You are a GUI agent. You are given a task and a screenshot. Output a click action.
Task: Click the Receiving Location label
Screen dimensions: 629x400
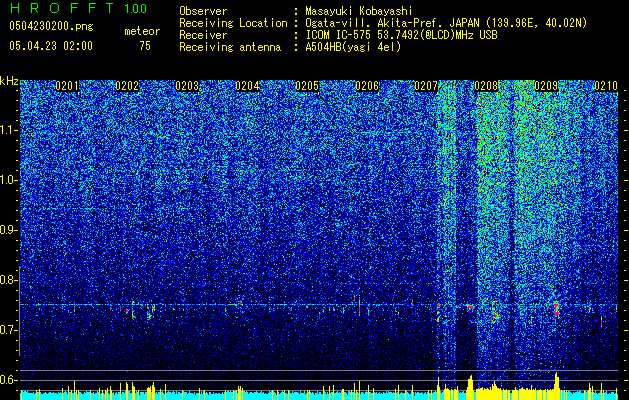point(233,23)
